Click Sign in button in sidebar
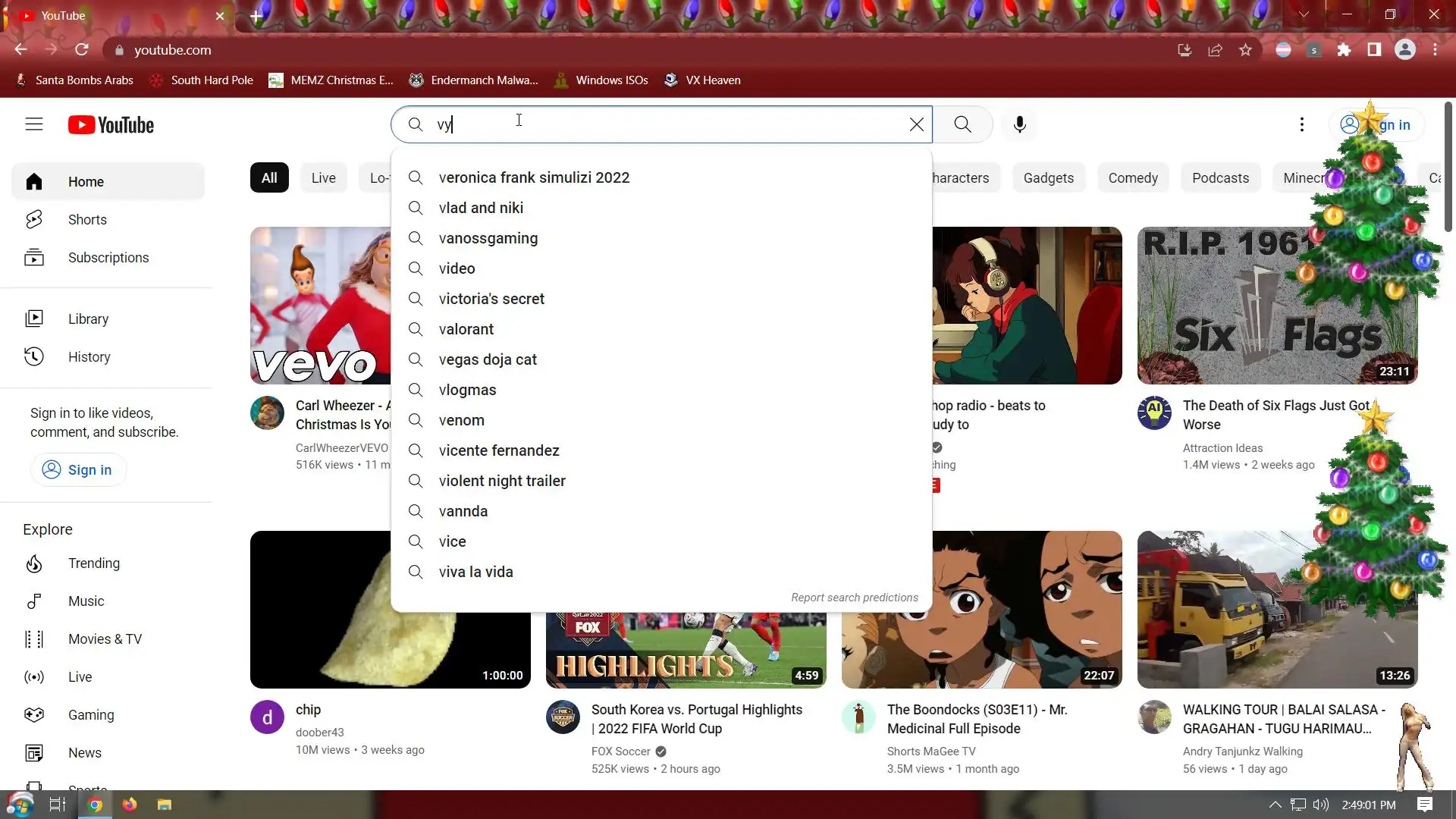 78,470
